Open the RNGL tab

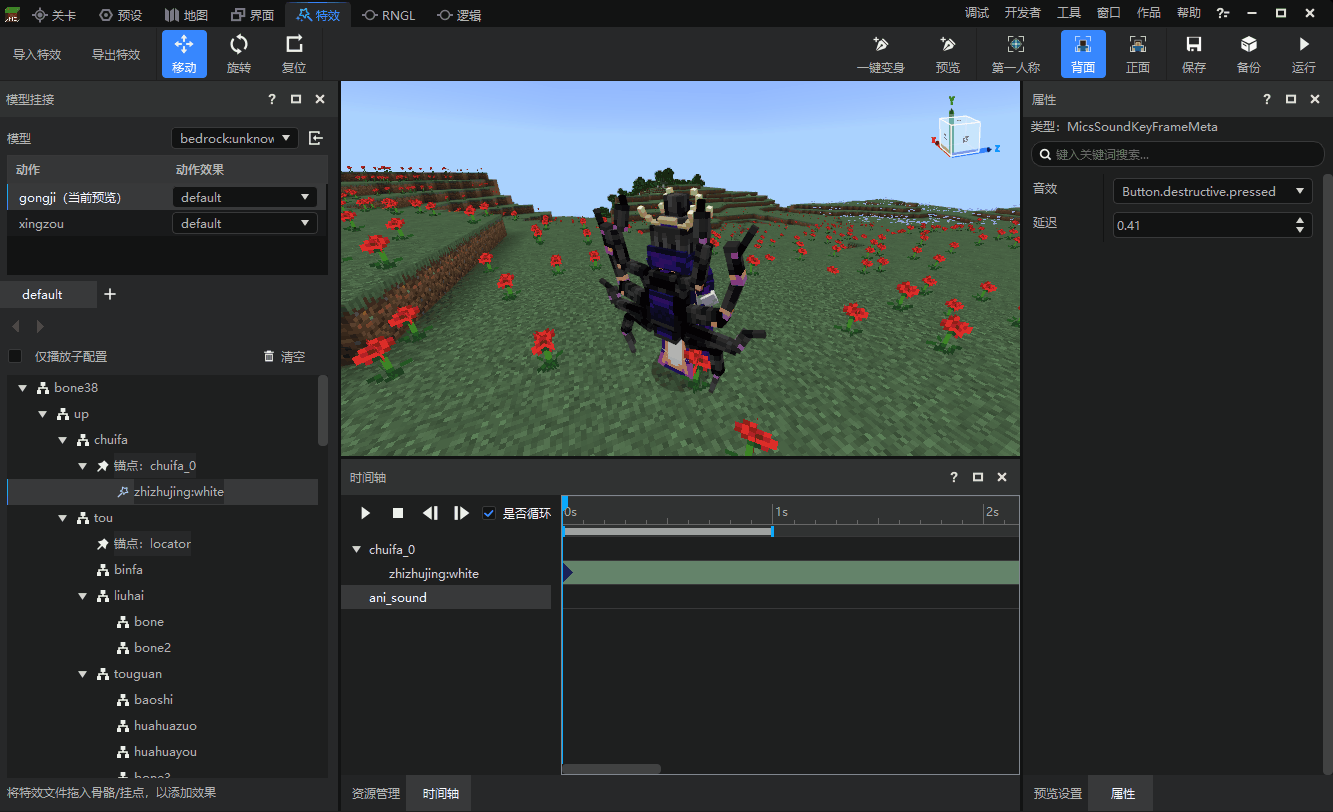(389, 14)
